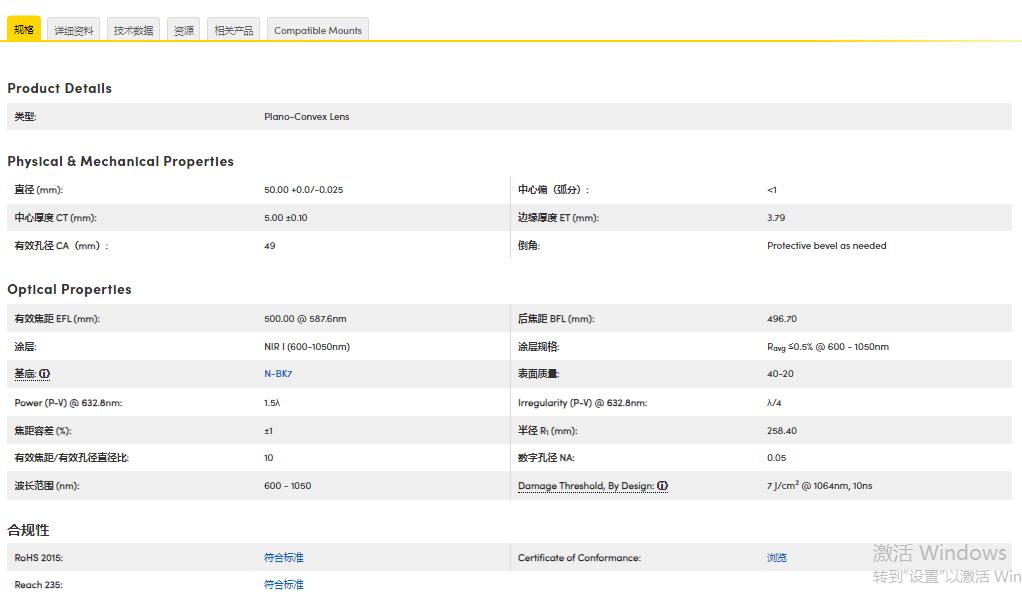Click the Optical Properties heading

tap(69, 289)
